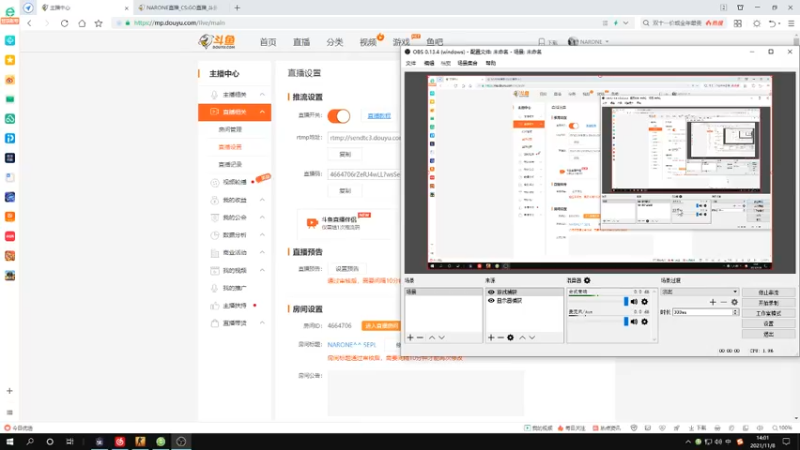800x450 pixels.
Task: Open OBS from the taskbar
Action: [x=181, y=441]
